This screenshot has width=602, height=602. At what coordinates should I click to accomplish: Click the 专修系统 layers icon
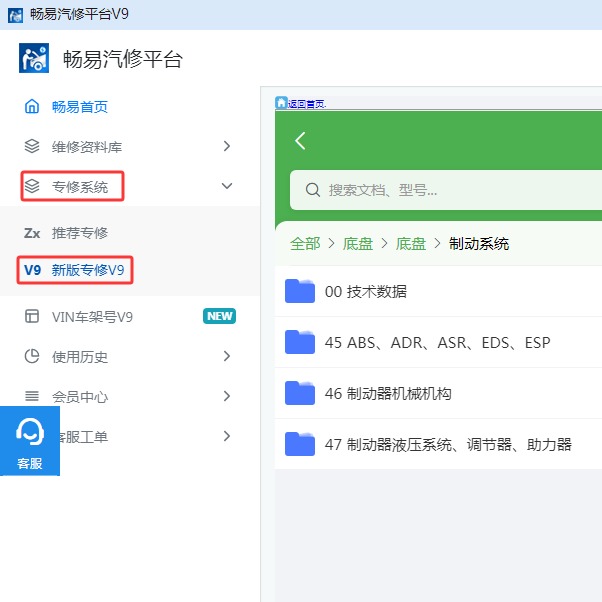pyautogui.click(x=32, y=186)
